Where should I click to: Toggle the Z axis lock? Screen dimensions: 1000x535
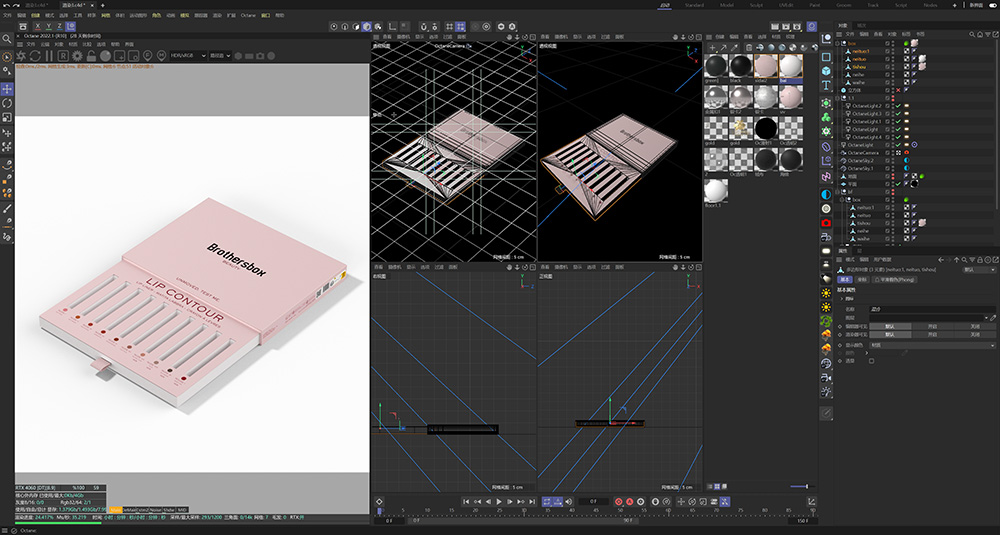60,26
